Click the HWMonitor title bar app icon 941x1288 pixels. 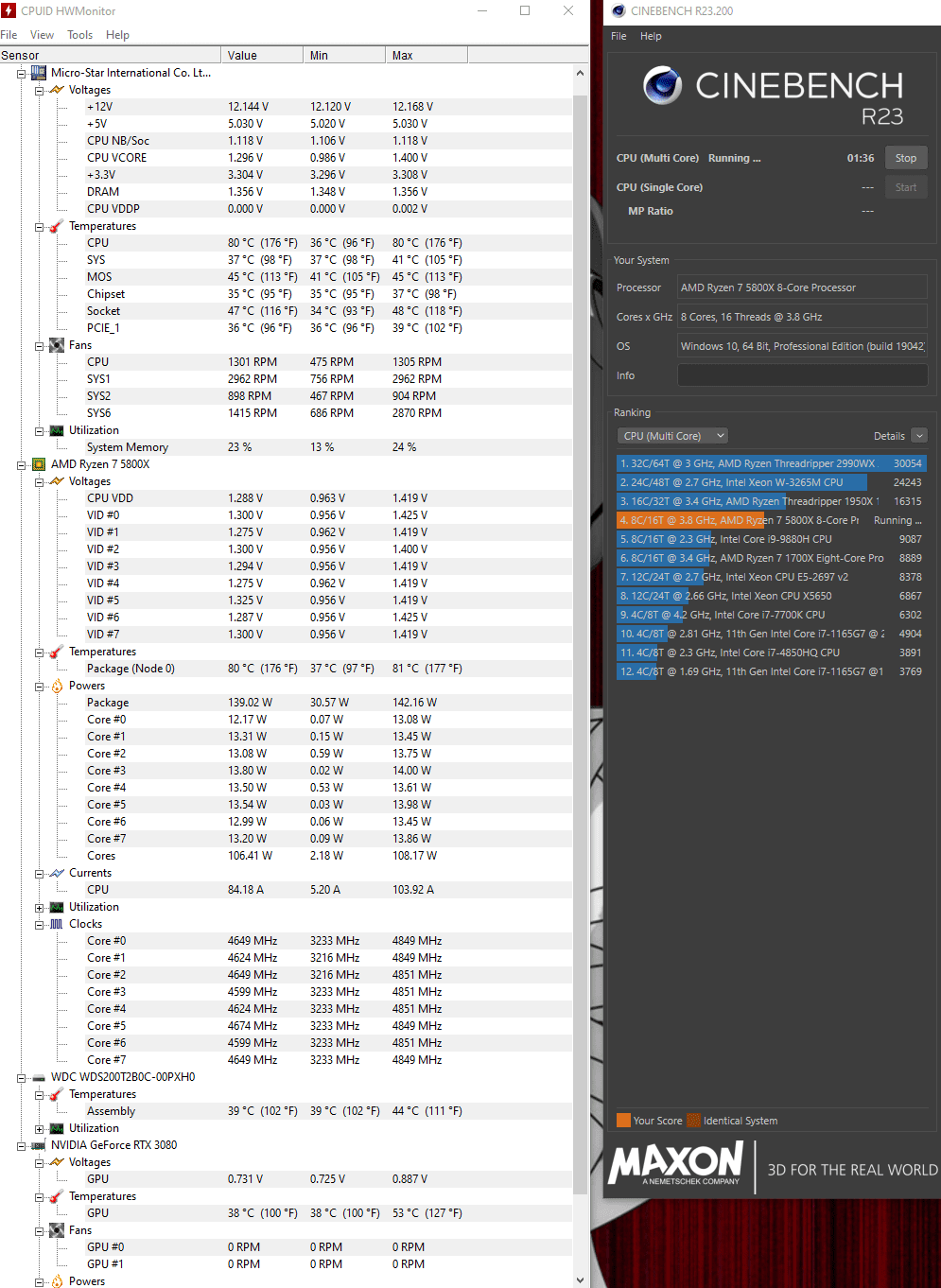tap(9, 11)
